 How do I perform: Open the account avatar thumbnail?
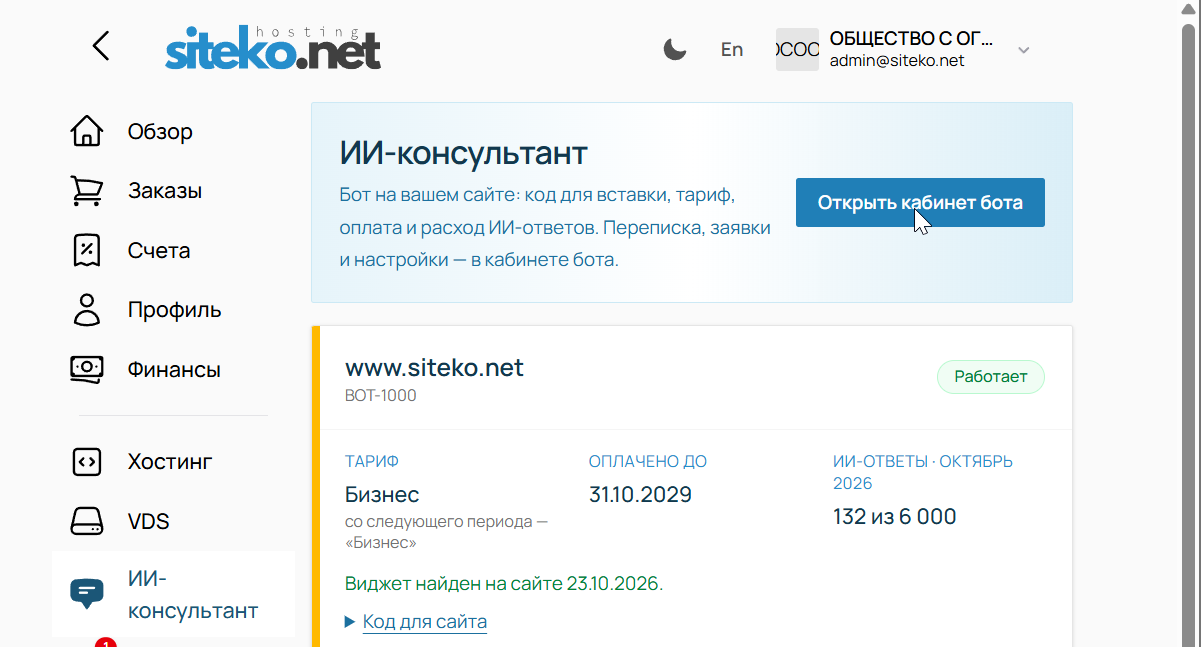tap(797, 49)
